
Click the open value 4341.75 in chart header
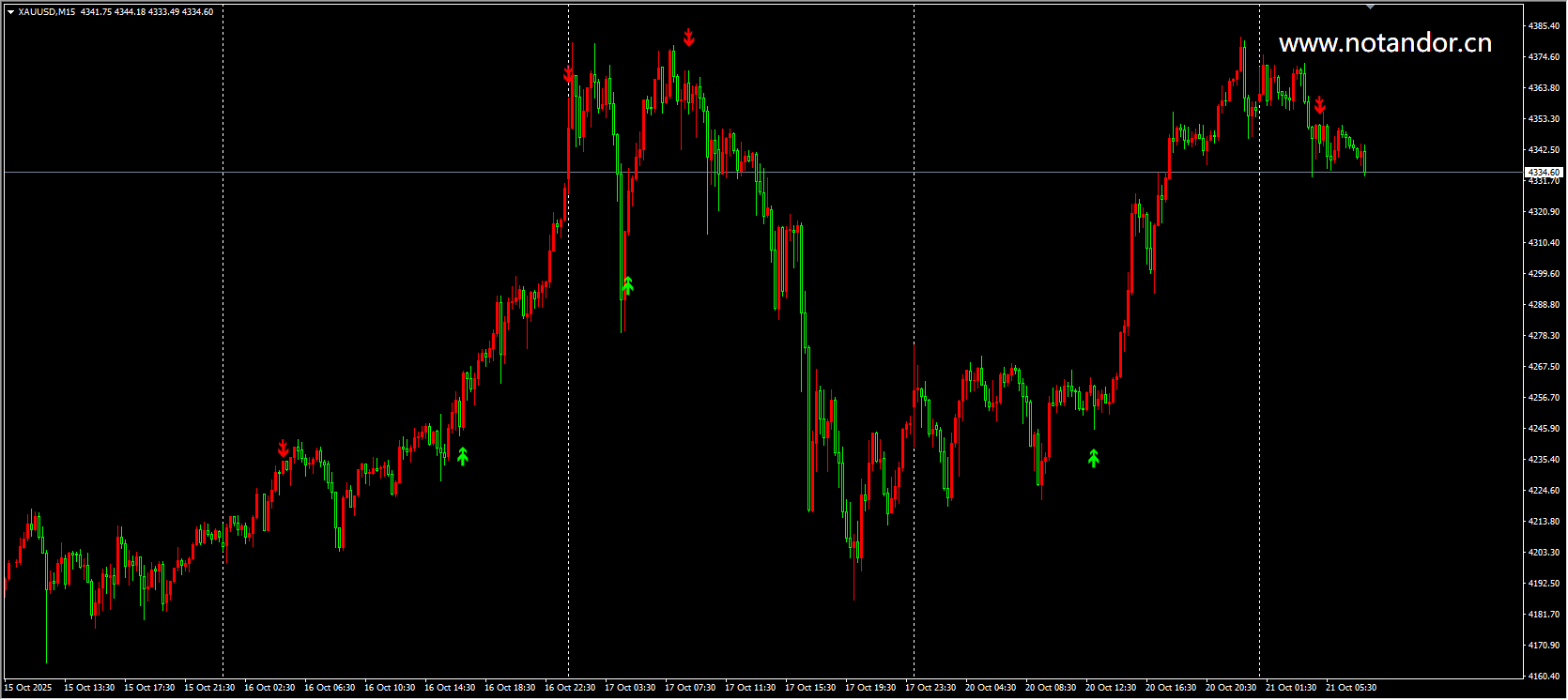click(97, 12)
